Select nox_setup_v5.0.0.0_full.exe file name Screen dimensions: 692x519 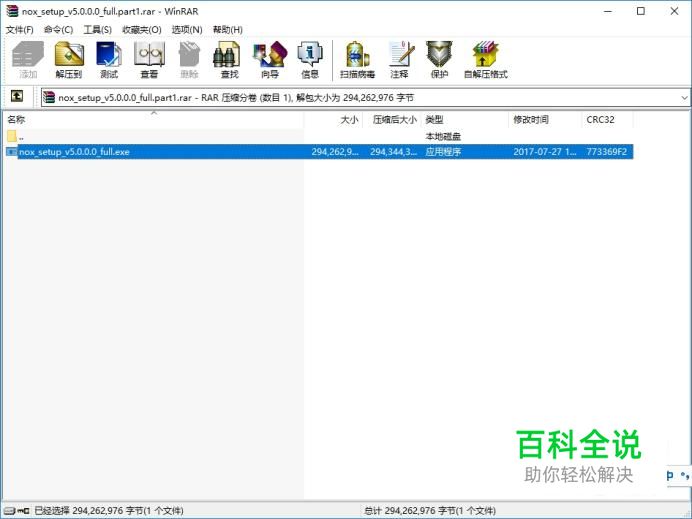(x=74, y=152)
